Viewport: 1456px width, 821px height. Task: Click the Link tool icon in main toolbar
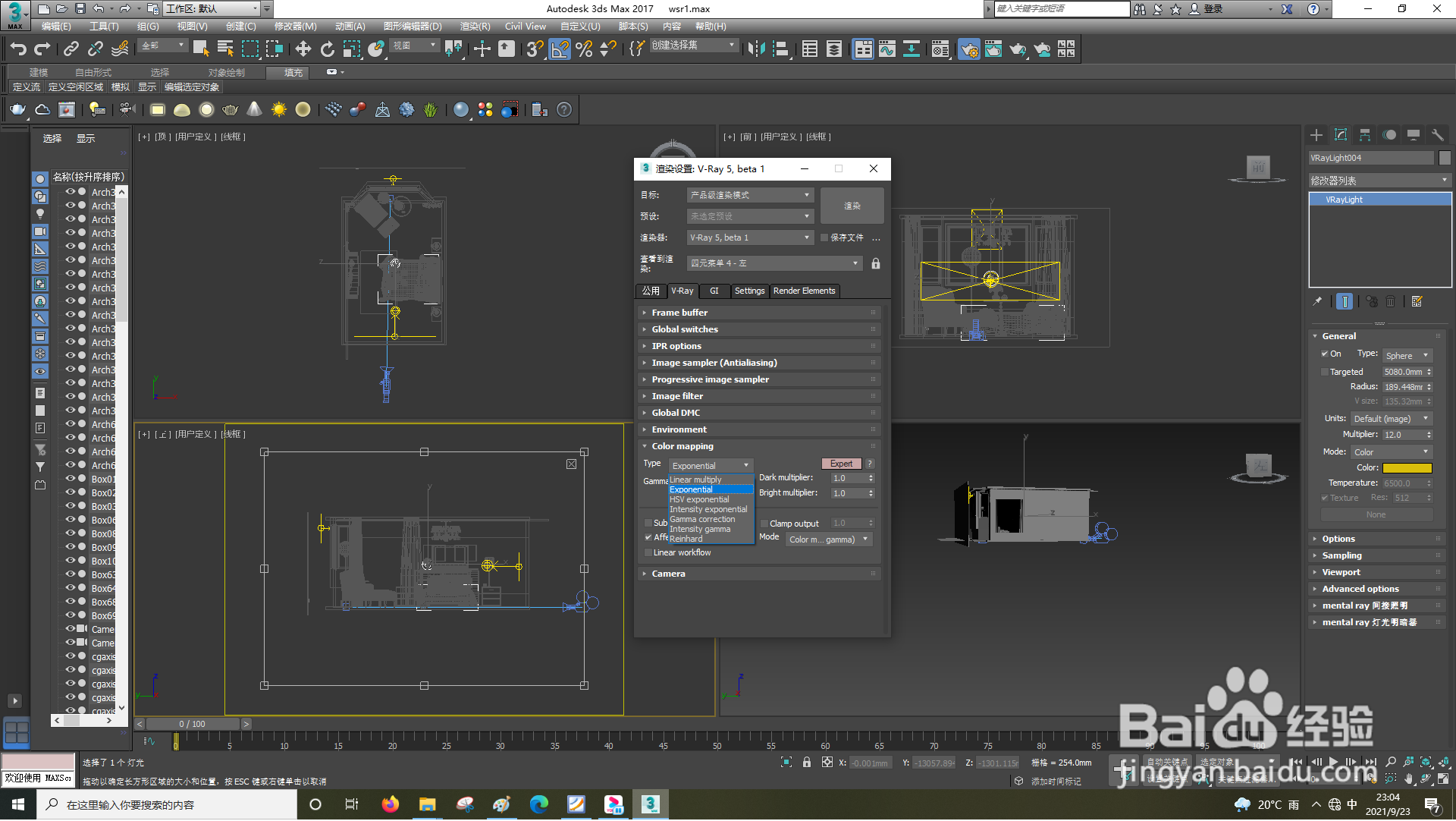click(x=71, y=49)
